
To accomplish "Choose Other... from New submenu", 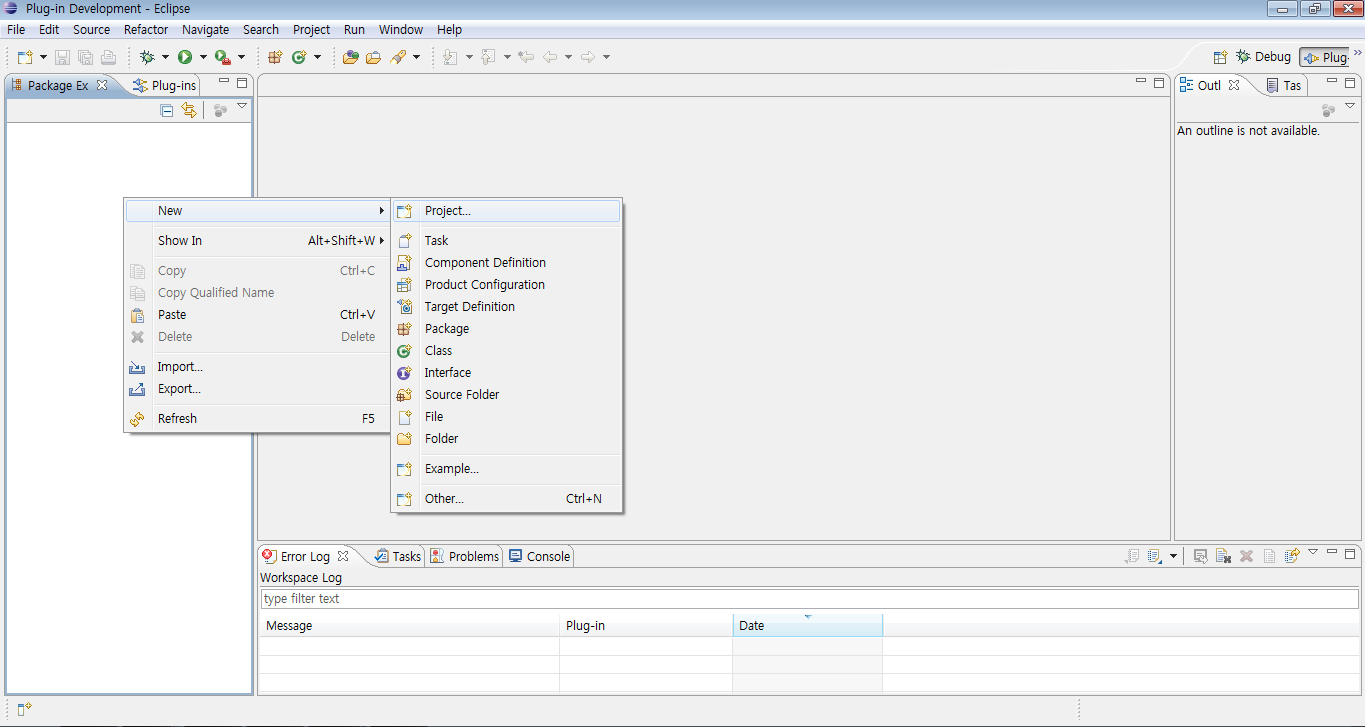I will click(x=506, y=499).
